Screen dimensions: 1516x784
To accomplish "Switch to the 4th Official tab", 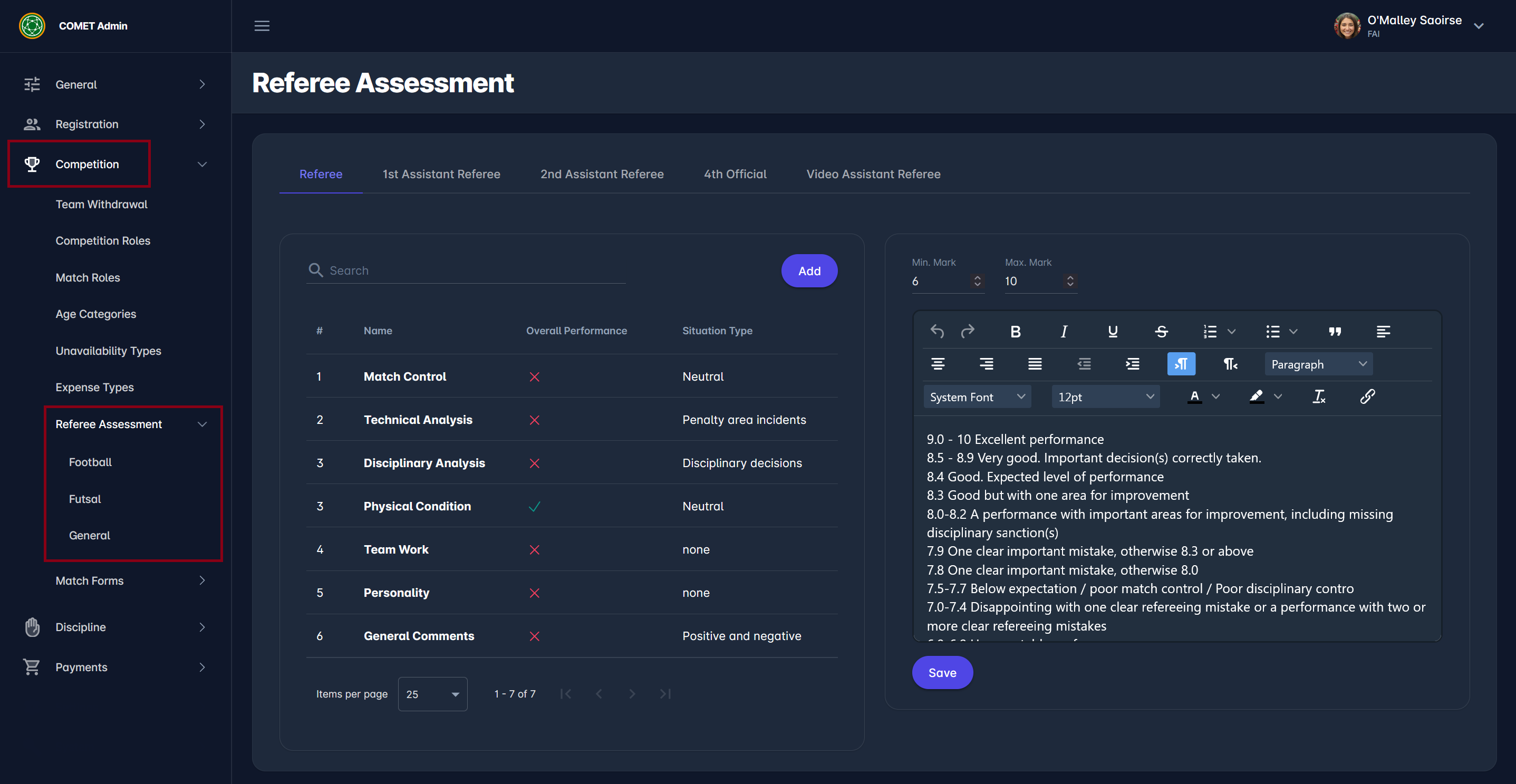I will 735,174.
